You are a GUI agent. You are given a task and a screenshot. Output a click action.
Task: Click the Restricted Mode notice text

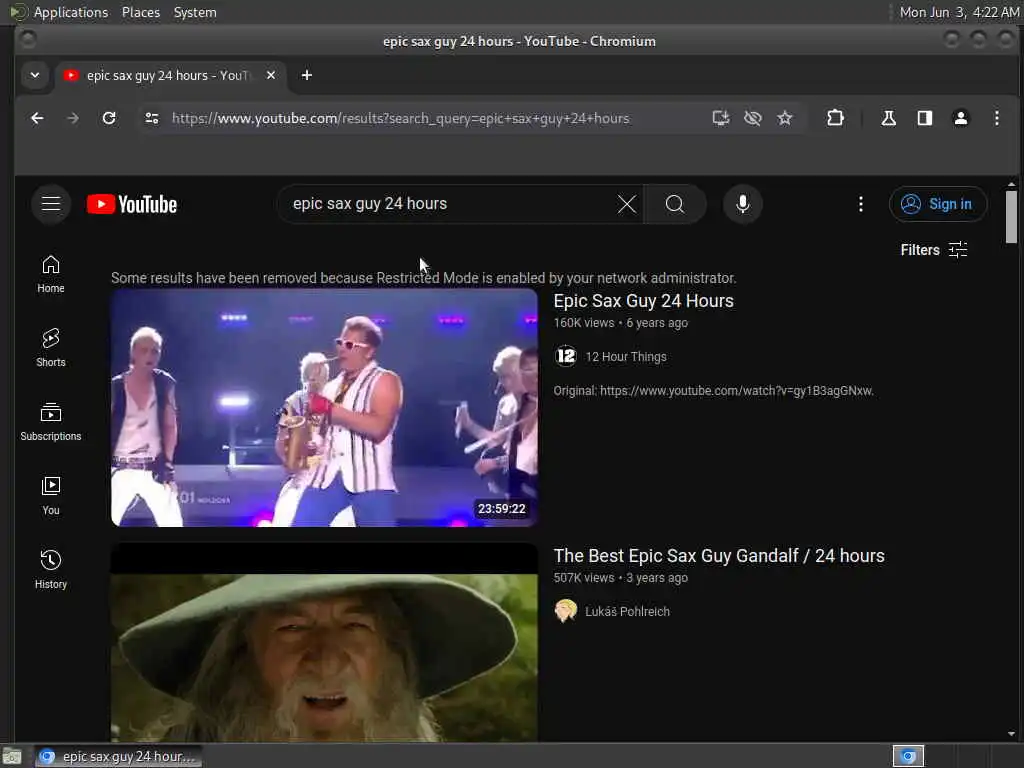point(423,278)
